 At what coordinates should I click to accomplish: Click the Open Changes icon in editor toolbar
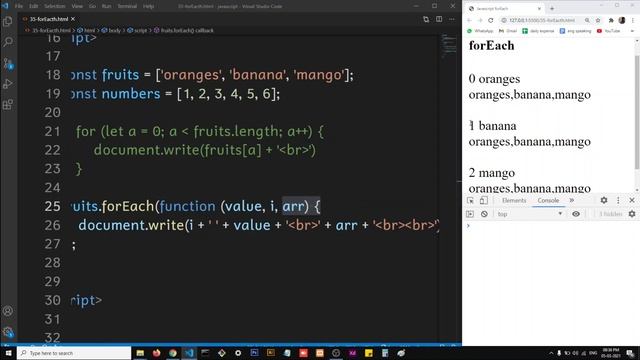426,19
